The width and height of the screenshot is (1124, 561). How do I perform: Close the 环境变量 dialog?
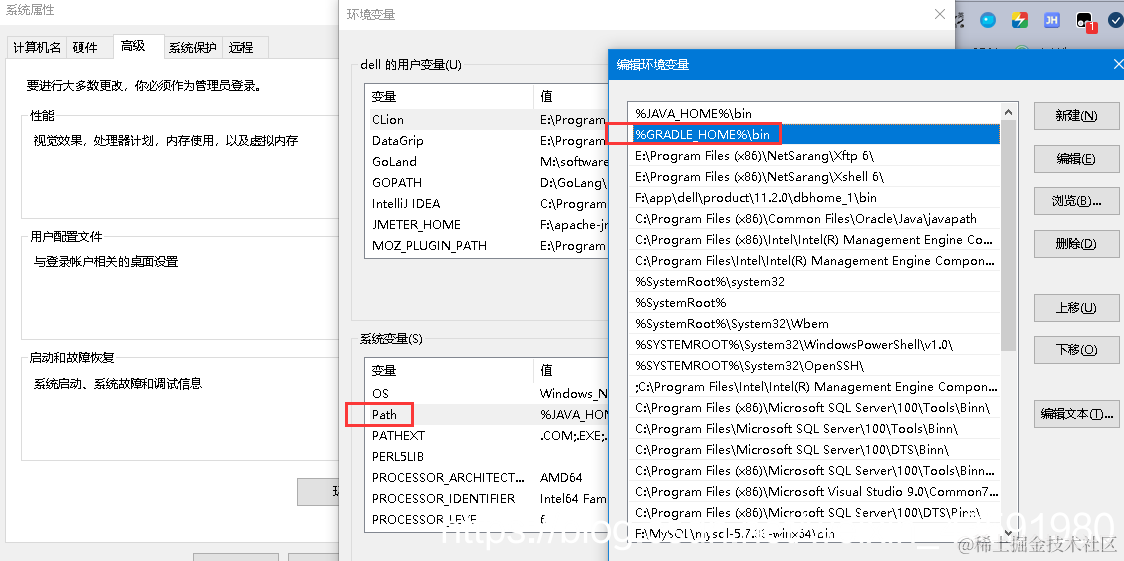point(940,14)
